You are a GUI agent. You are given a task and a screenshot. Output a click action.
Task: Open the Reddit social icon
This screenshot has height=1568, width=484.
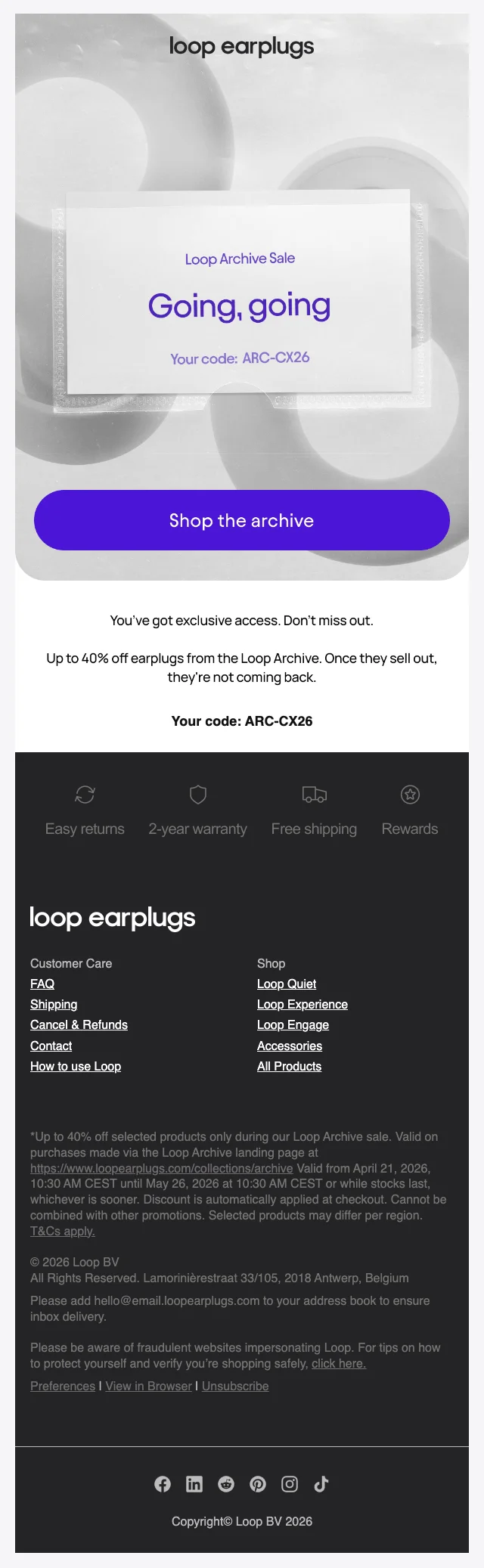pyautogui.click(x=226, y=1484)
